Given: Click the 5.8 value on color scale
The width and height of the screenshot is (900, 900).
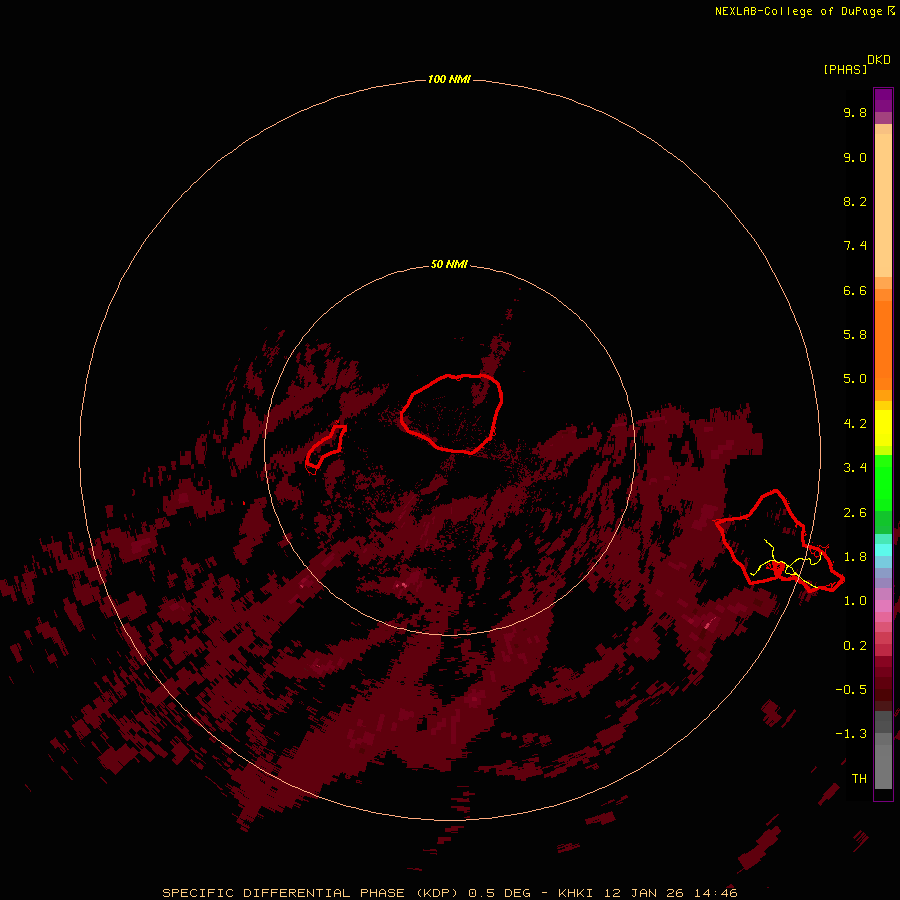Looking at the screenshot, I should [x=855, y=335].
